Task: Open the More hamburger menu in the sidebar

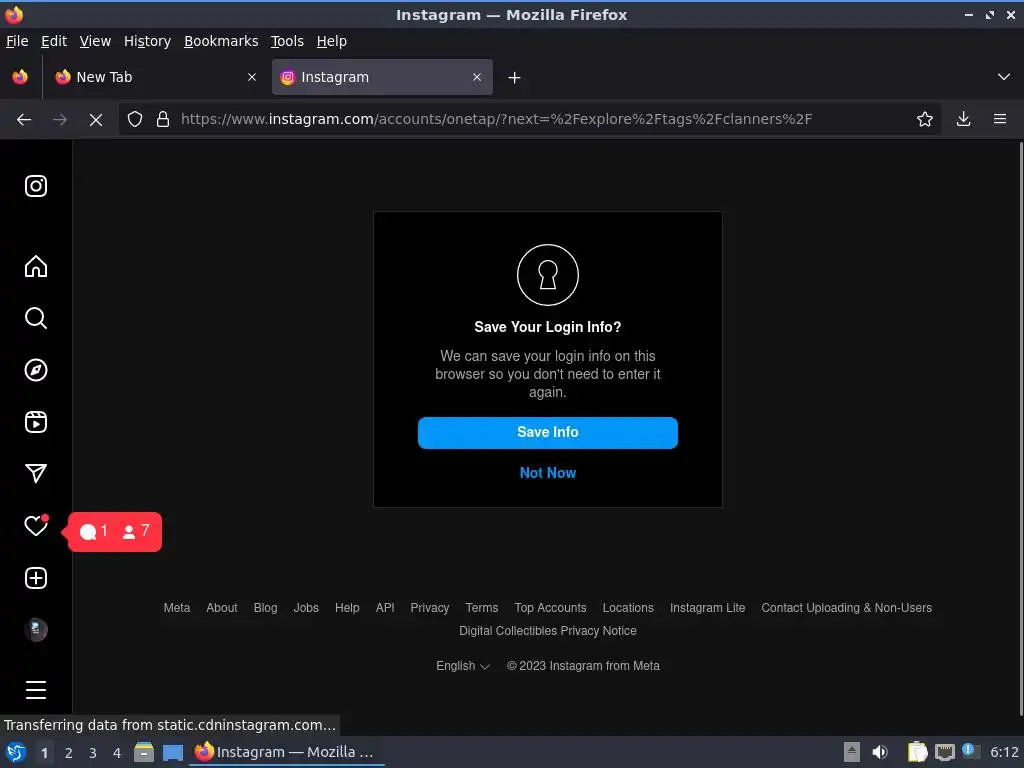Action: (x=36, y=690)
